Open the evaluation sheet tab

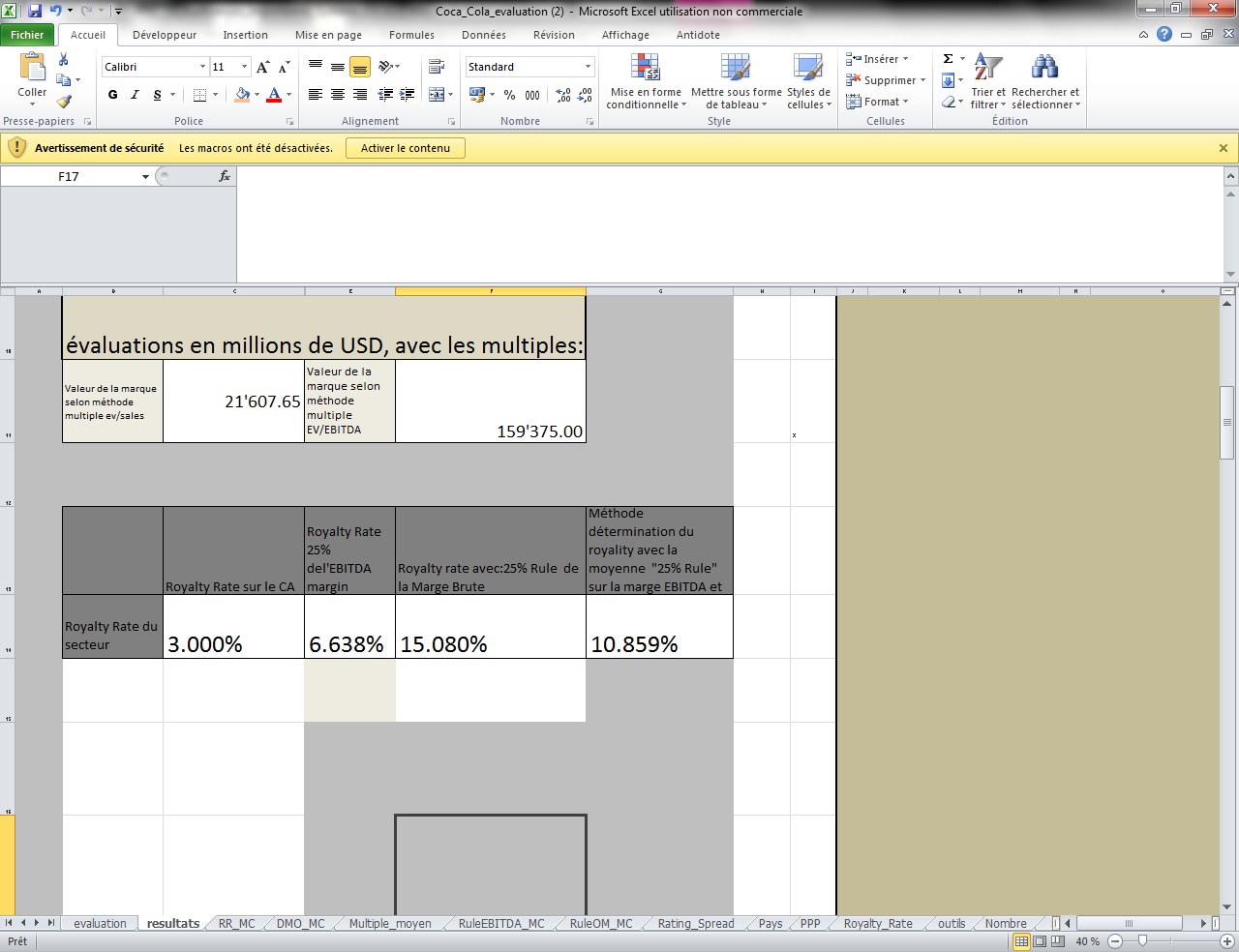101,924
